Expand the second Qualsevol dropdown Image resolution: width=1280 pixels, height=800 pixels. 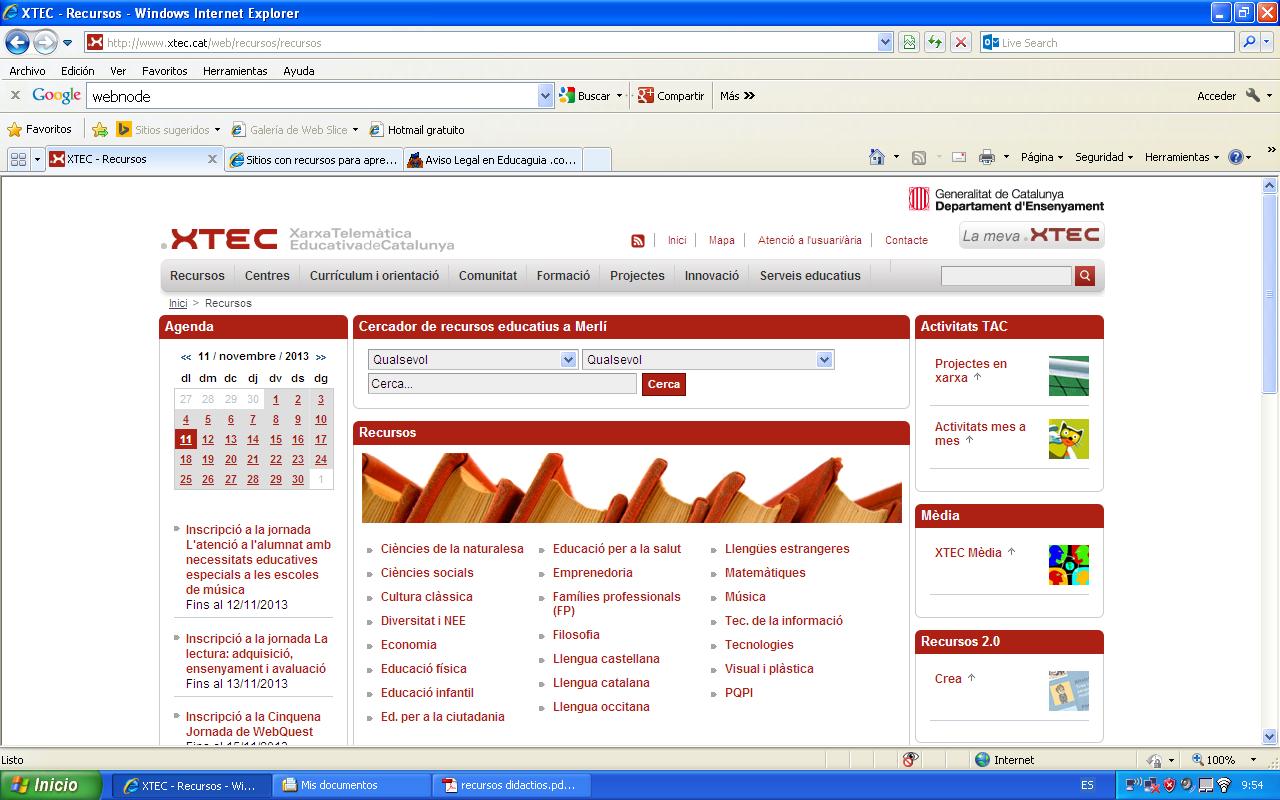pyautogui.click(x=824, y=360)
